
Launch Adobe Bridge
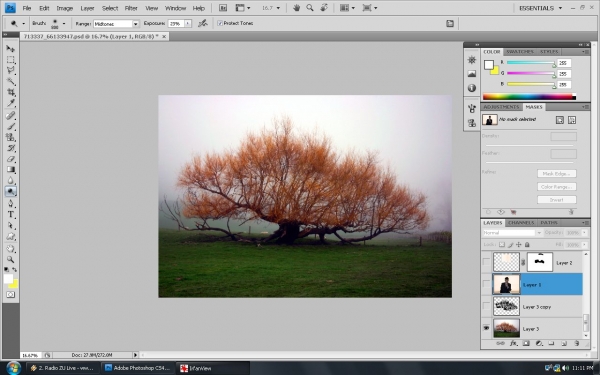(223, 8)
